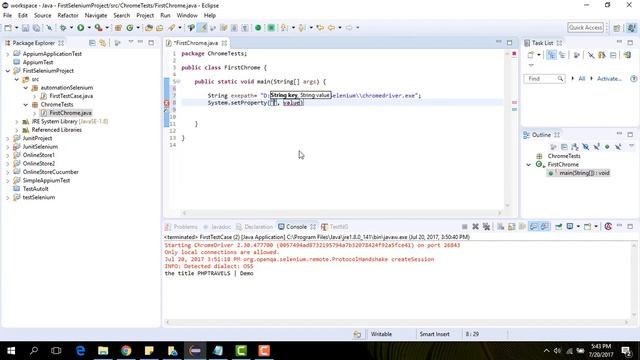The height and width of the screenshot is (360, 640).
Task: Click the Display Selected Console icon
Action: [570, 227]
